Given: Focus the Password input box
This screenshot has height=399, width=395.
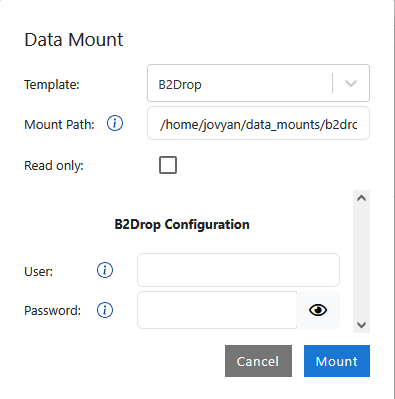Looking at the screenshot, I should [x=217, y=310].
